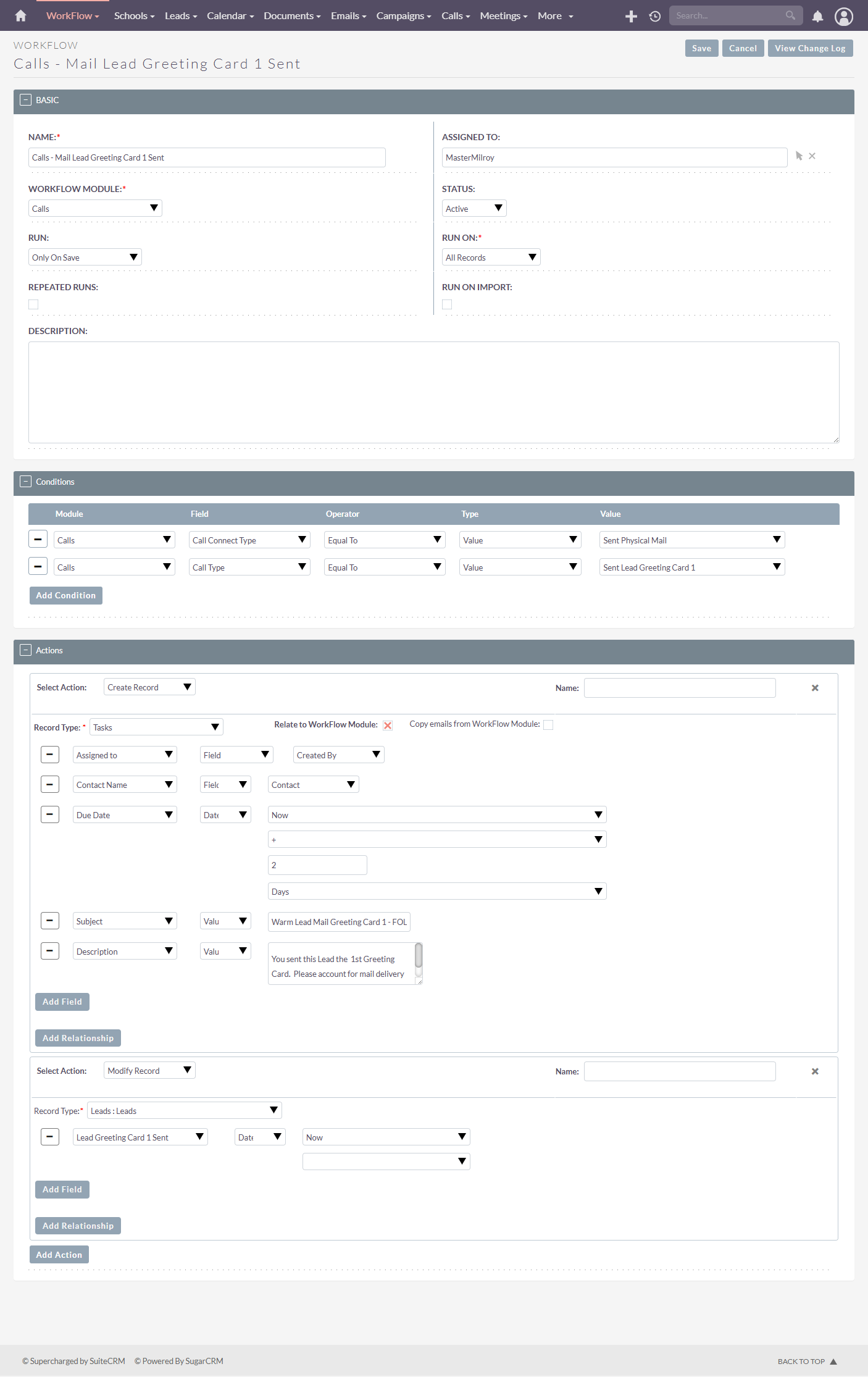Viewport: 868px width, 1377px height.
Task: Open the Run On dropdown
Action: [x=491, y=257]
